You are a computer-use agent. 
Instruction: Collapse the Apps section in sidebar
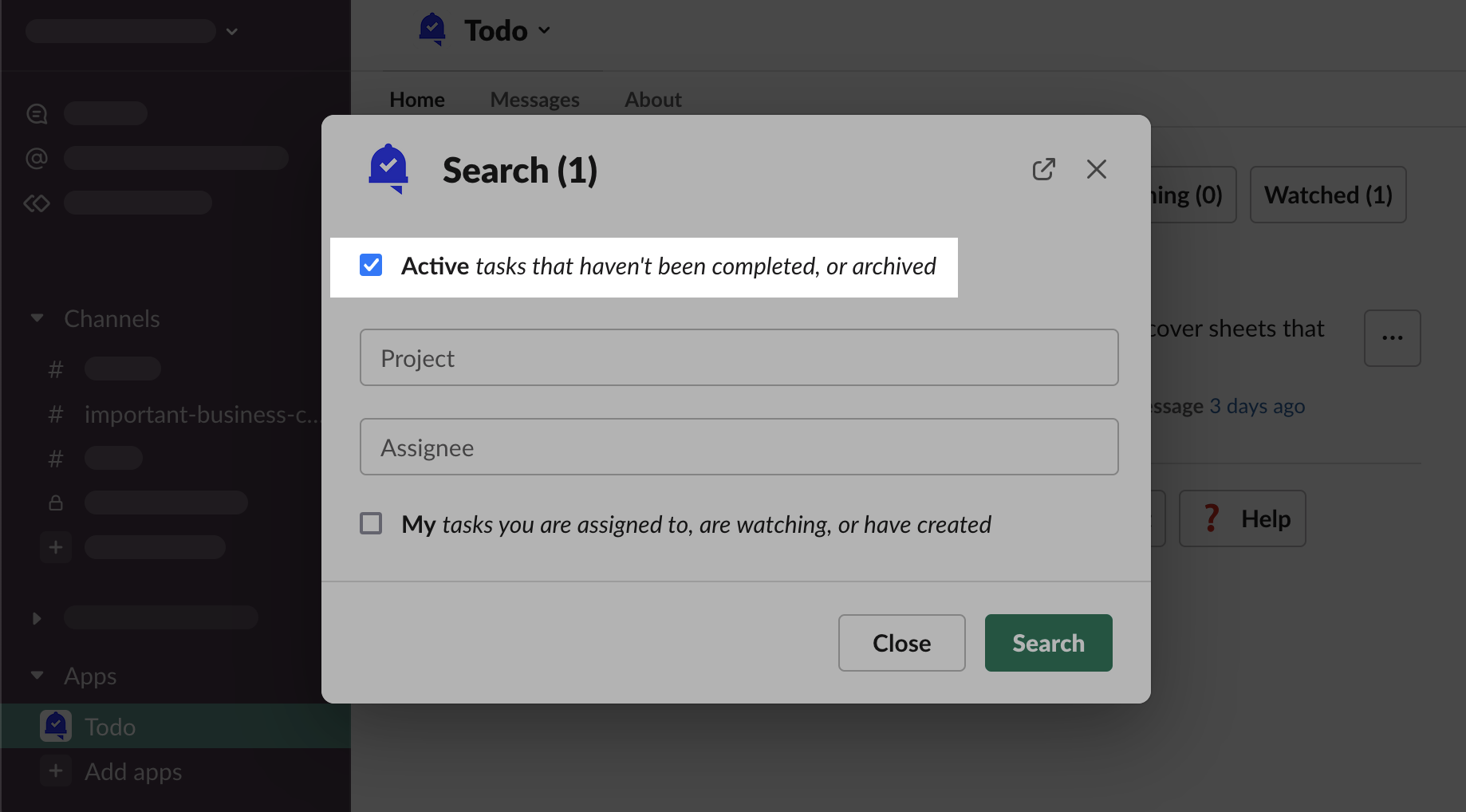pos(37,676)
